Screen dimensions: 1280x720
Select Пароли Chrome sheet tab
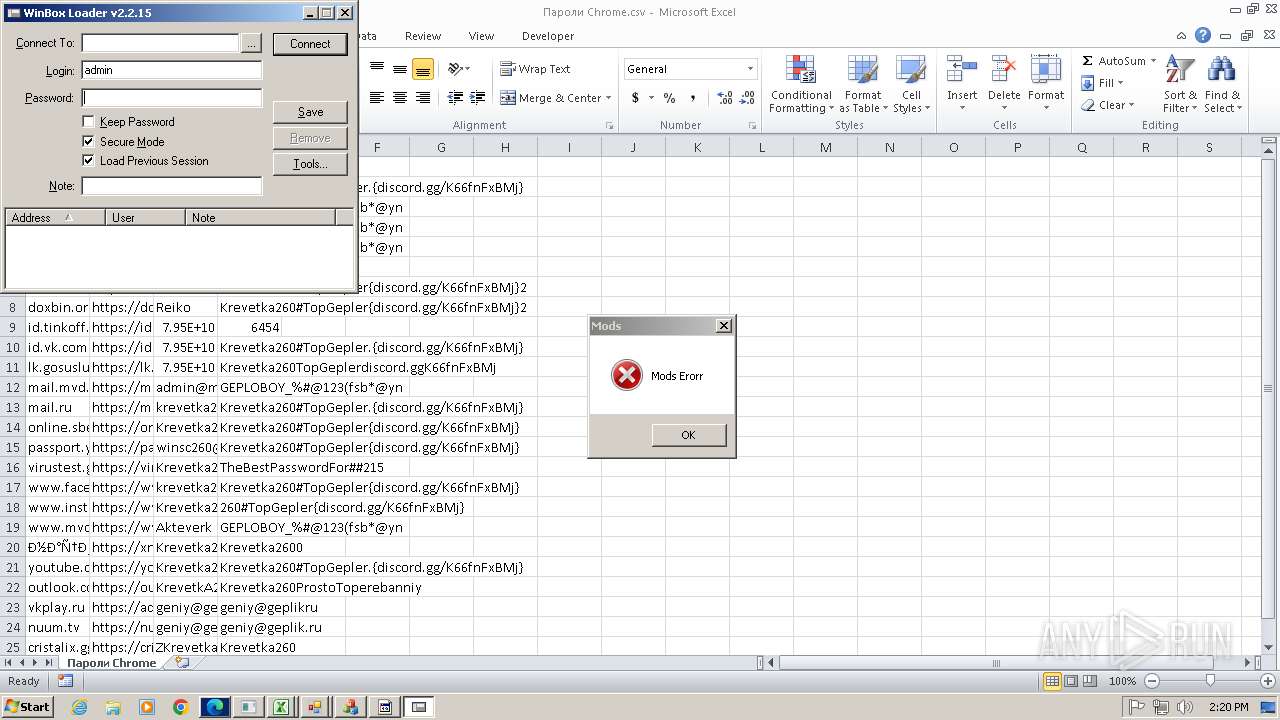(x=112, y=663)
